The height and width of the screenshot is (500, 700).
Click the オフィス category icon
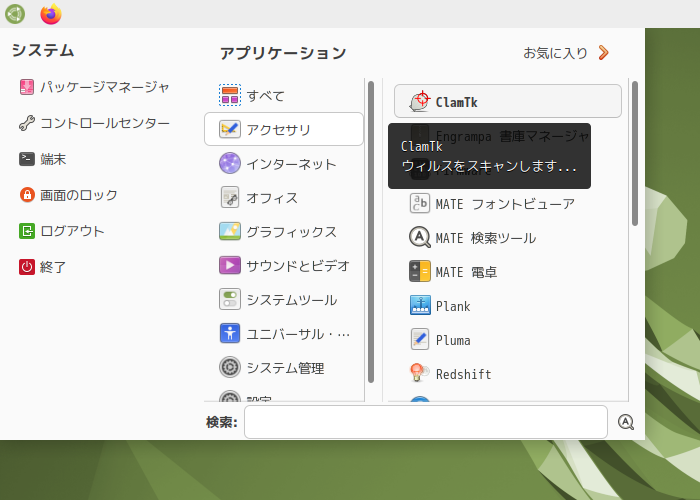tap(230, 197)
